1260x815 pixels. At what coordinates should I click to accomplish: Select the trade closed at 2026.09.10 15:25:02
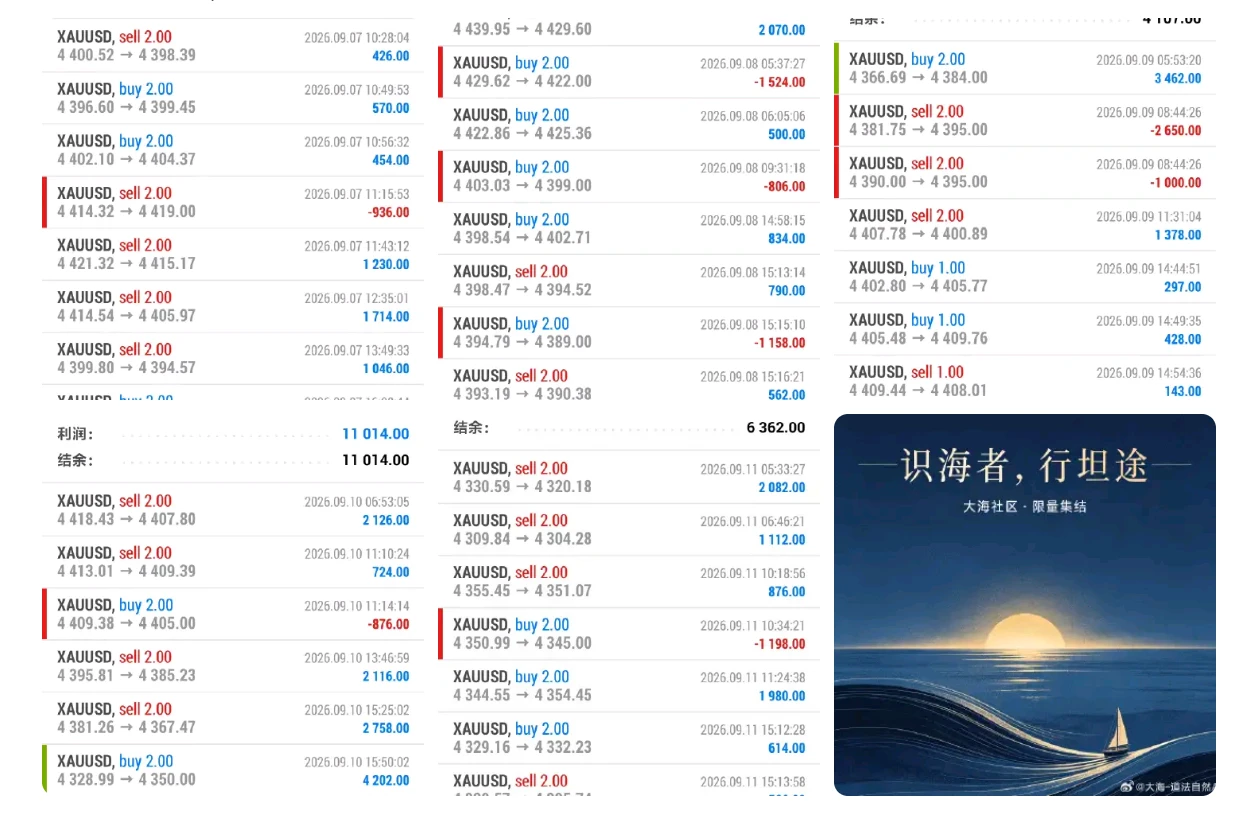click(233, 718)
